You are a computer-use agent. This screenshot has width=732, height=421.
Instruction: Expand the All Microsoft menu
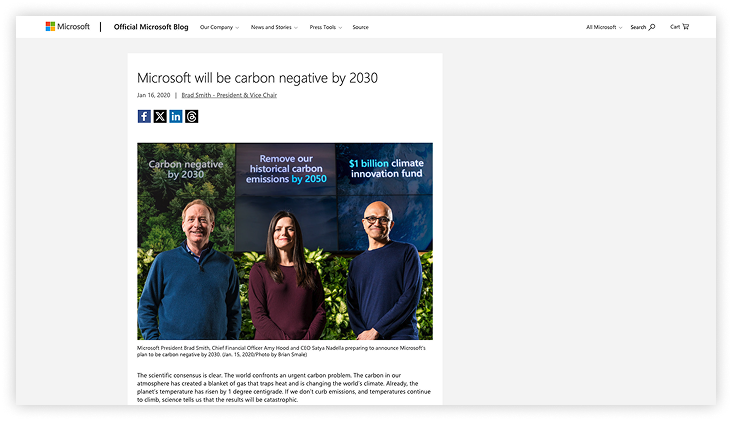tap(603, 27)
